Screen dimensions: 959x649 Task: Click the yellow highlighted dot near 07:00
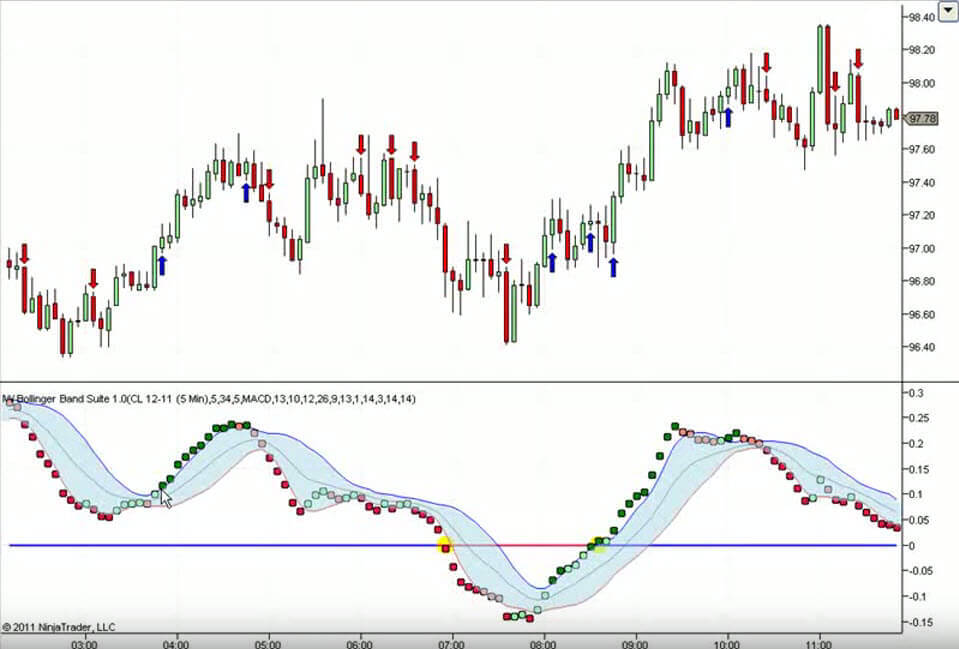tap(445, 545)
